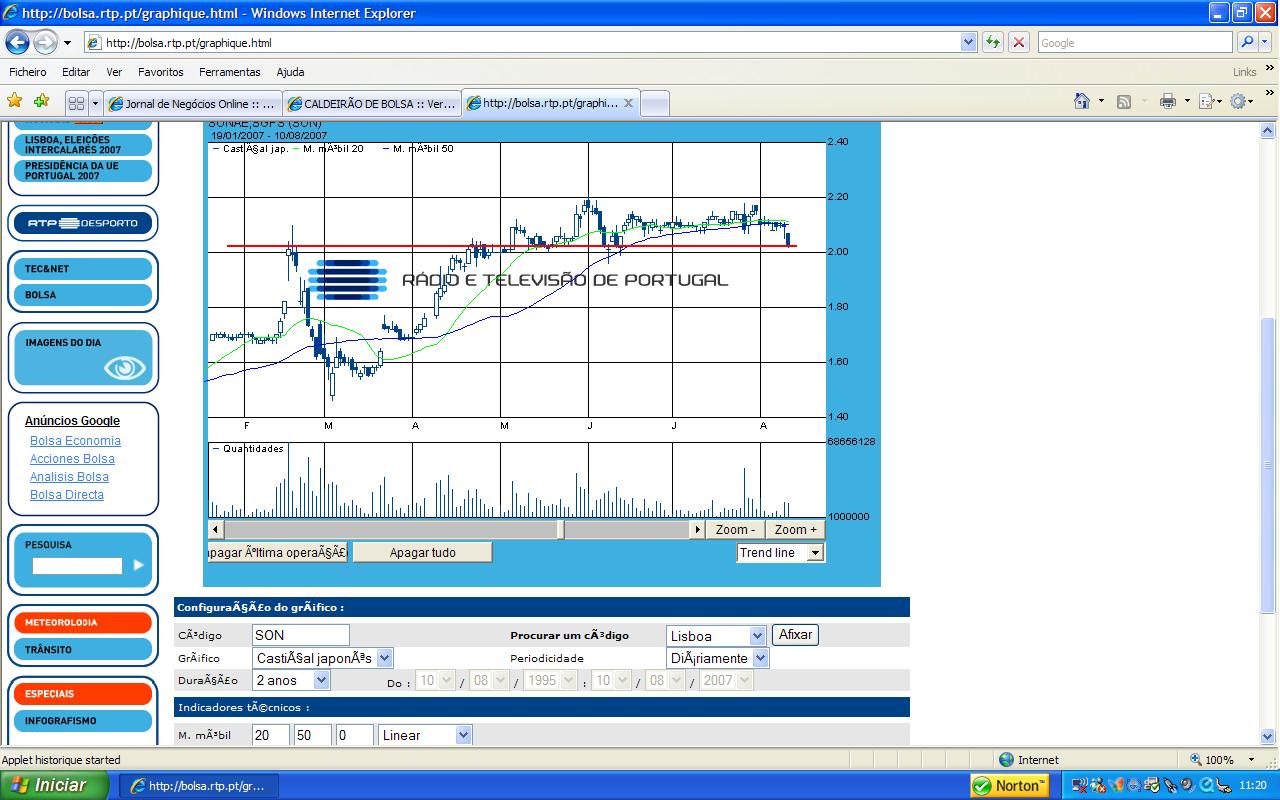Open the RSS feeds icon
Screen dimensions: 1280x800
point(1124,101)
